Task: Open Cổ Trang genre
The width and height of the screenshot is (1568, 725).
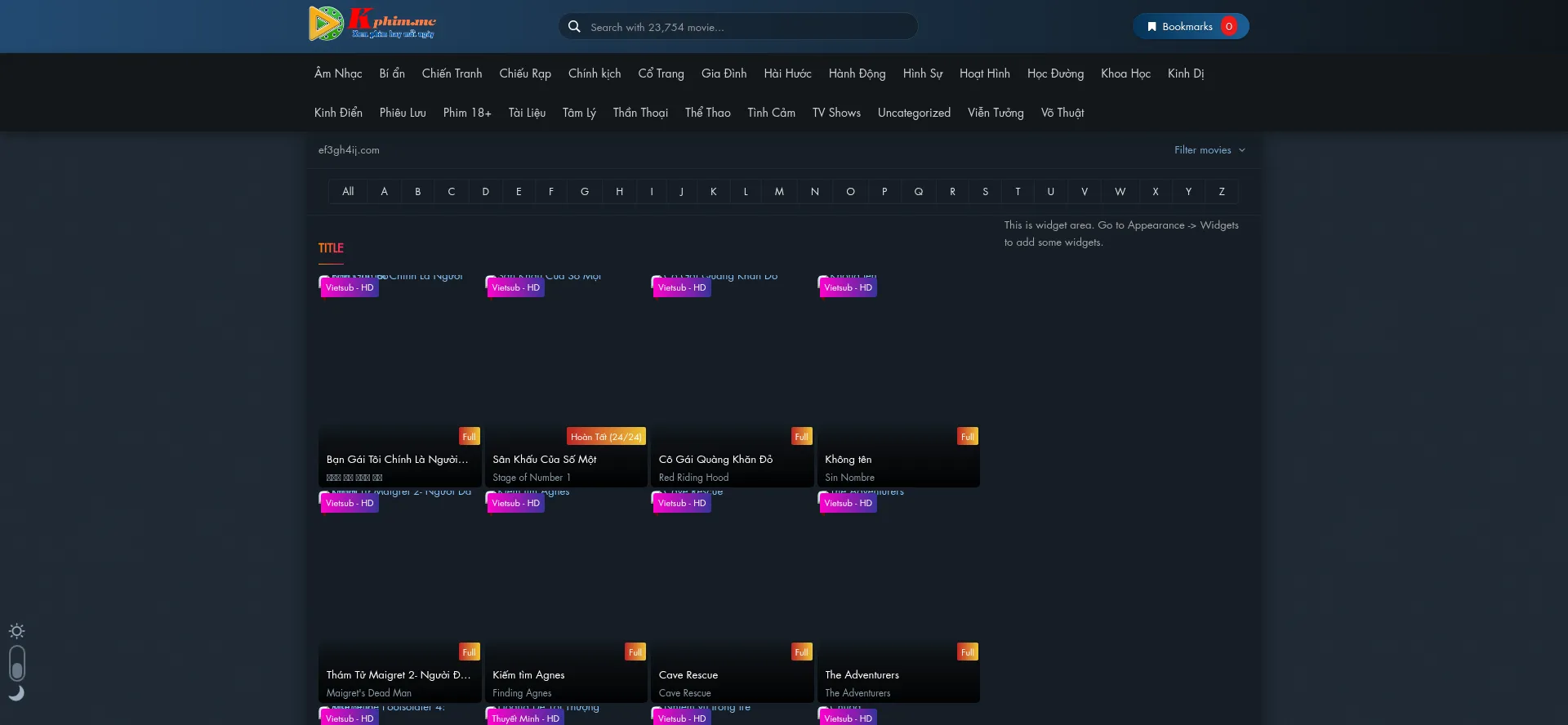Action: [661, 73]
